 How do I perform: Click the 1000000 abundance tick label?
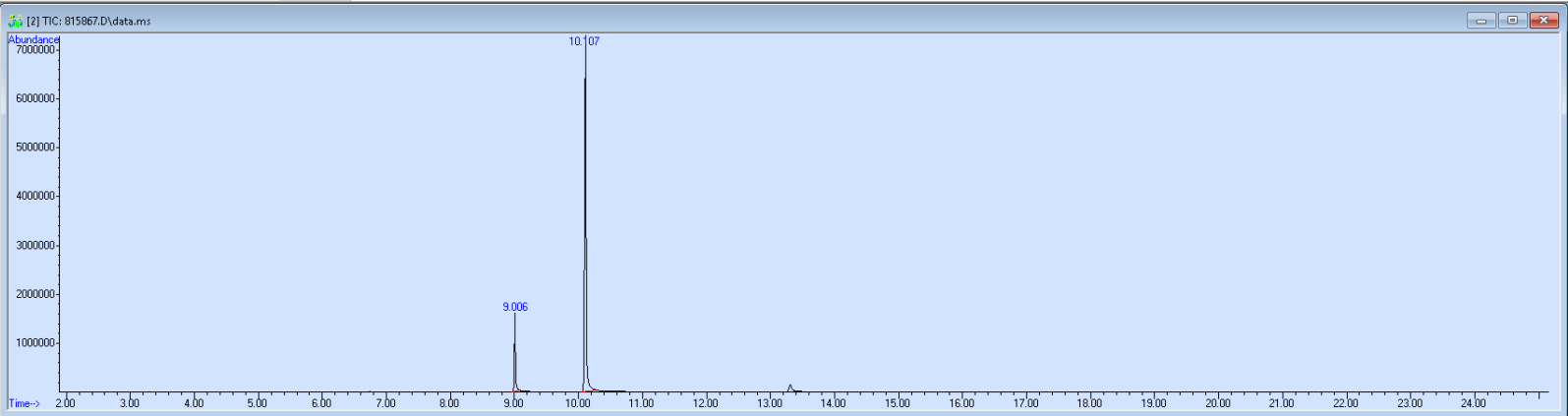(34, 343)
